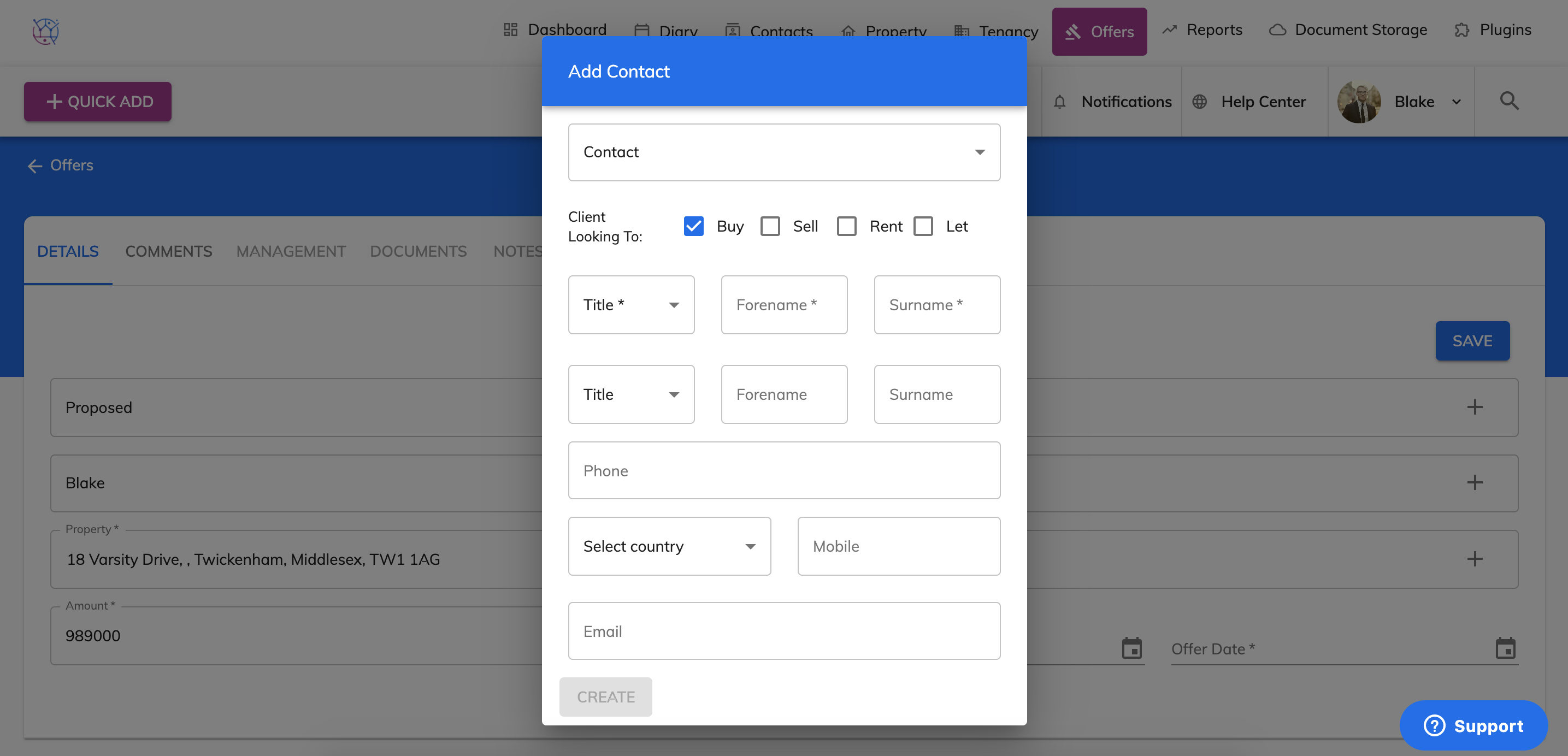The image size is (1568, 756).
Task: Enable the Sell checkbox
Action: [770, 227]
